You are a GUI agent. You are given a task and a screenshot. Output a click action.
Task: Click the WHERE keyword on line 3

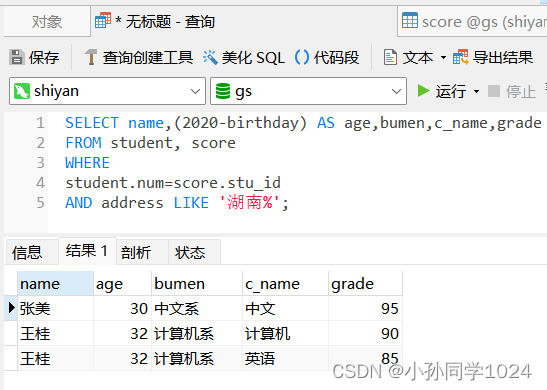[88, 163]
